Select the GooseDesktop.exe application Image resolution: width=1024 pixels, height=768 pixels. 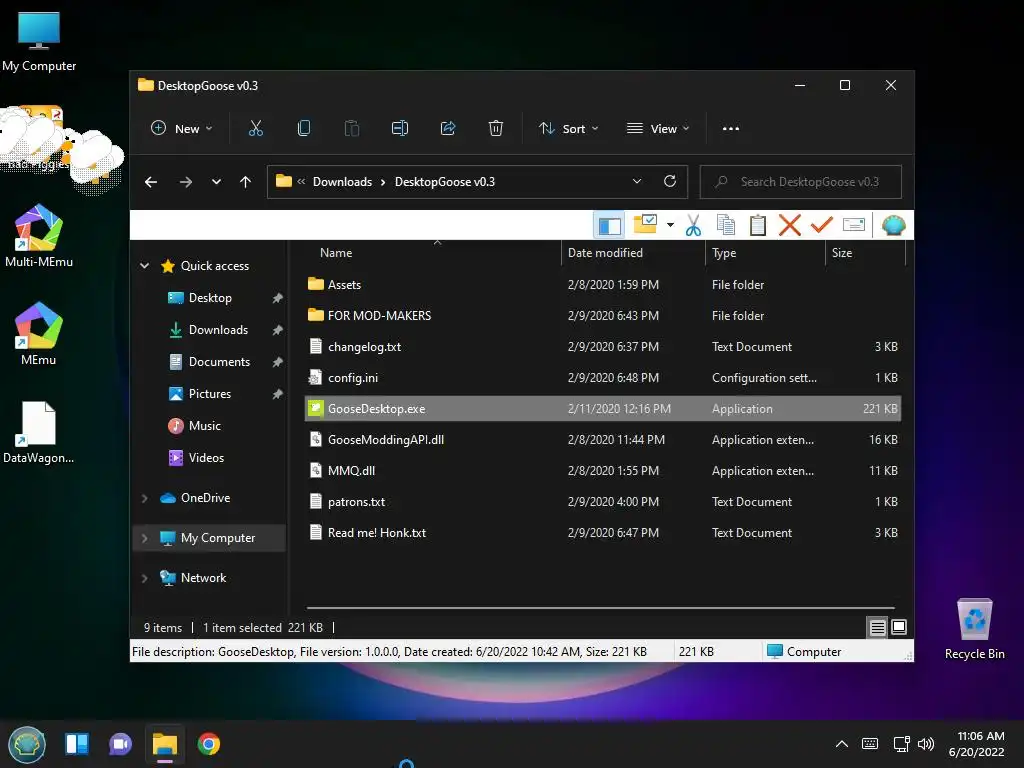pyautogui.click(x=603, y=409)
